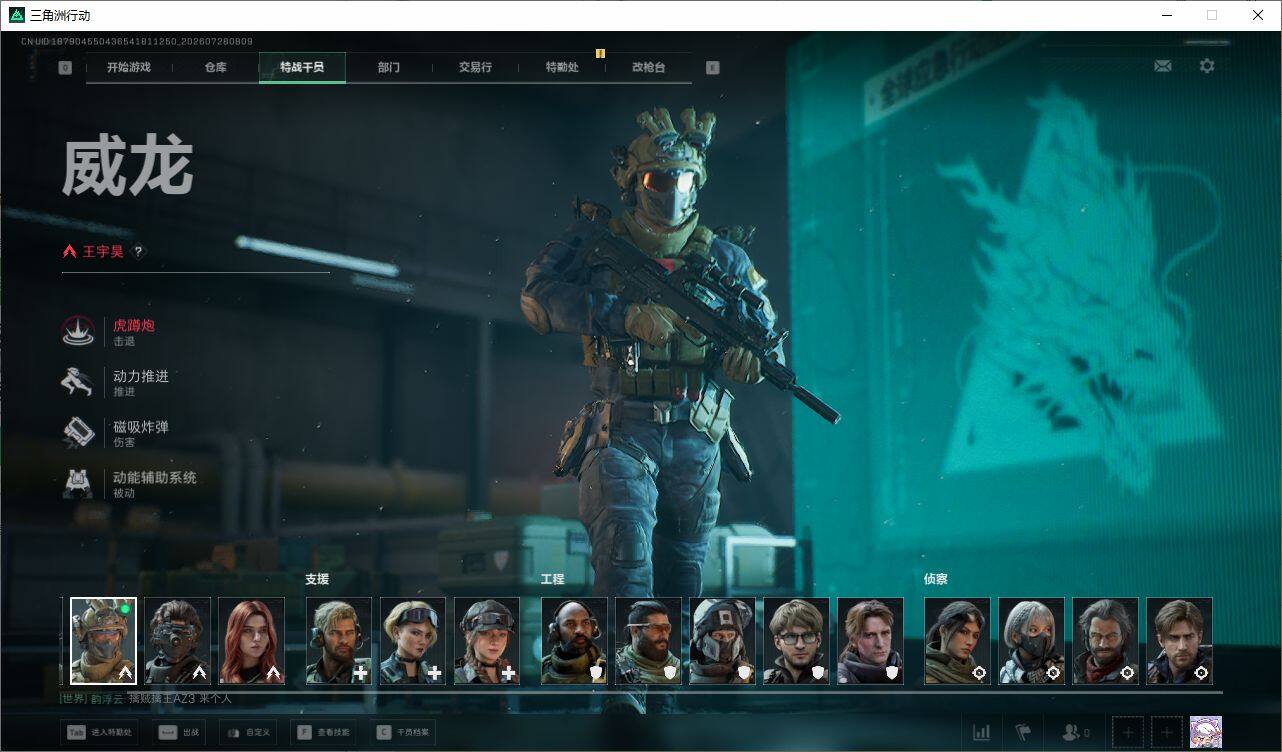Select the dark-haired recon woman portrait
The height and width of the screenshot is (752, 1282).
[957, 641]
